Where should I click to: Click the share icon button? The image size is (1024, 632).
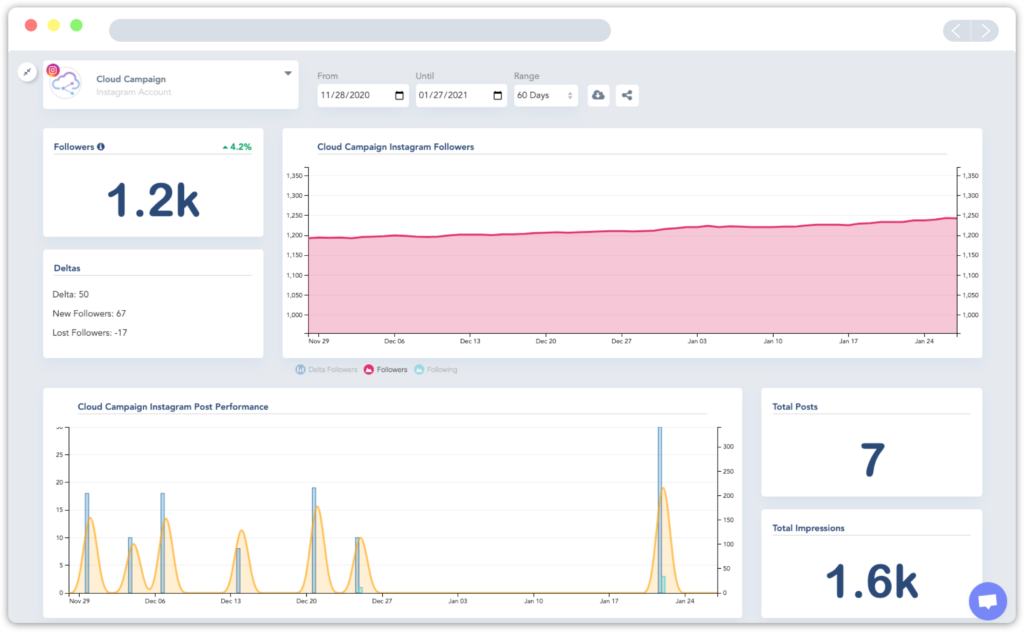tap(627, 95)
